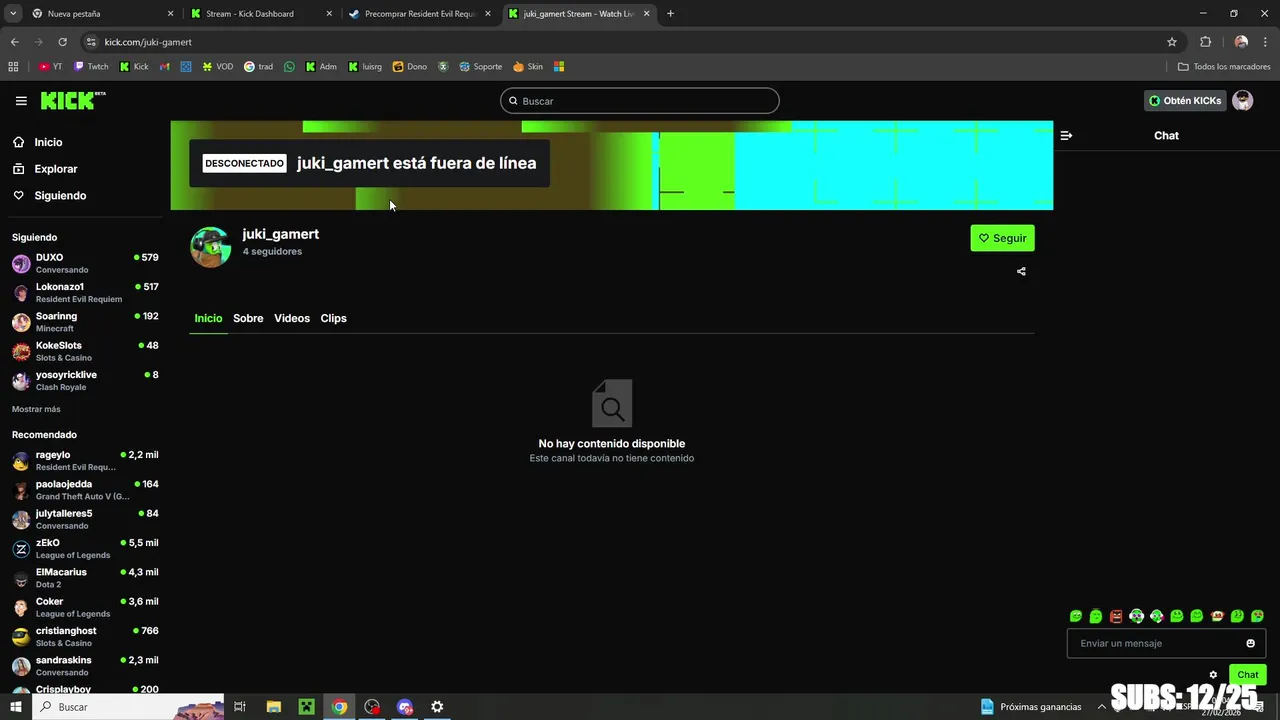This screenshot has height=720, width=1280.
Task: Open the Lokonazo1 channel
Action: tap(85, 293)
